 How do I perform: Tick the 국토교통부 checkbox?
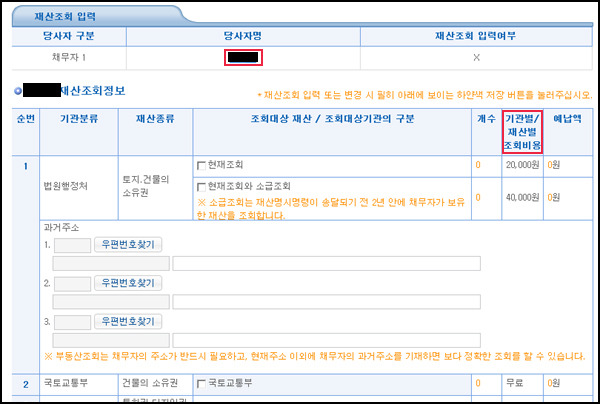pyautogui.click(x=201, y=384)
